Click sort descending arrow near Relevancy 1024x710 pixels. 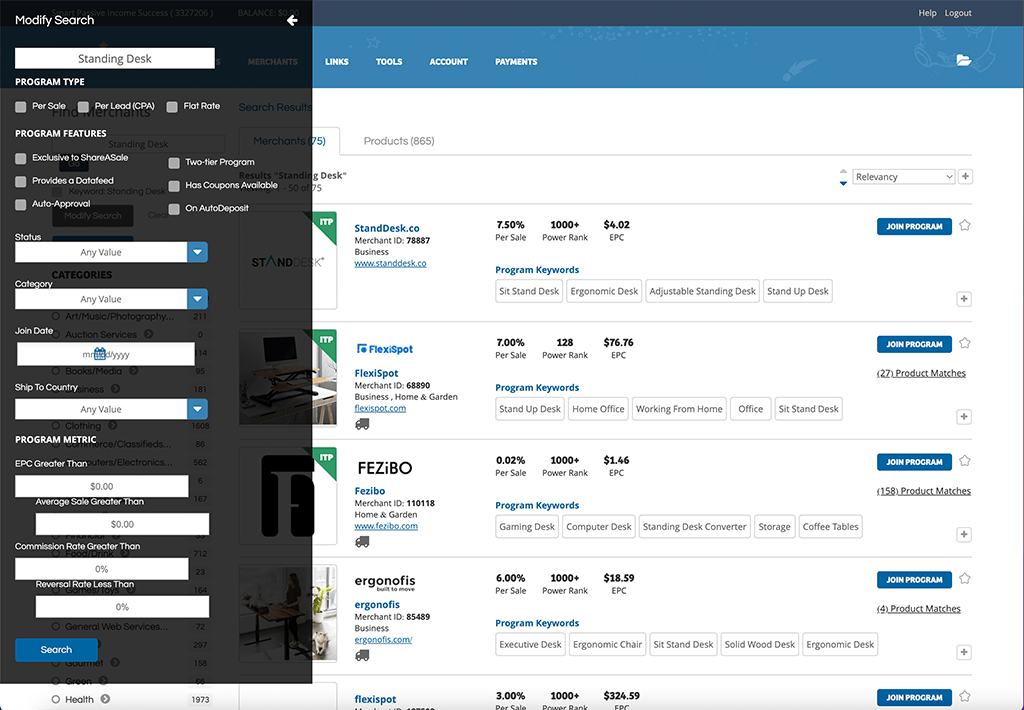(843, 184)
